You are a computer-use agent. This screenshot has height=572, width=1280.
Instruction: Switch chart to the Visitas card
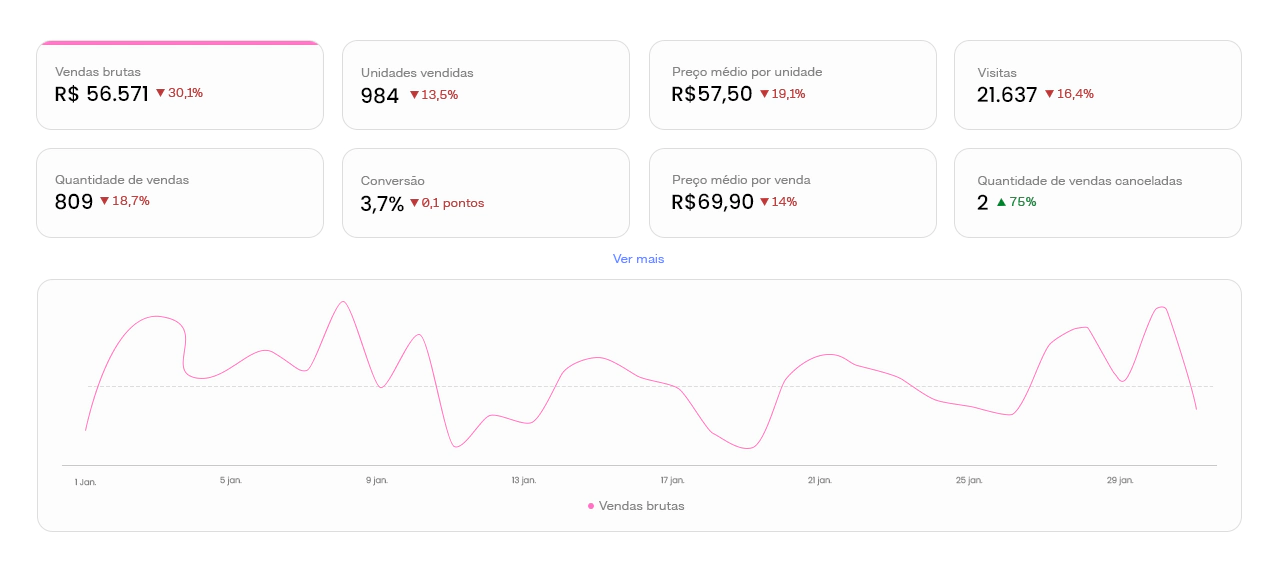pos(1097,86)
